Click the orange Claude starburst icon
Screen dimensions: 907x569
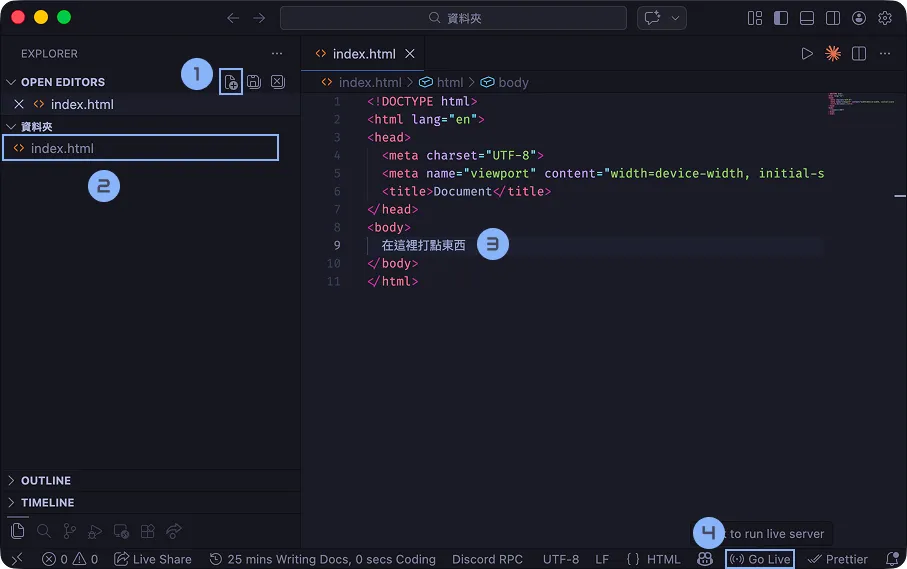(832, 54)
